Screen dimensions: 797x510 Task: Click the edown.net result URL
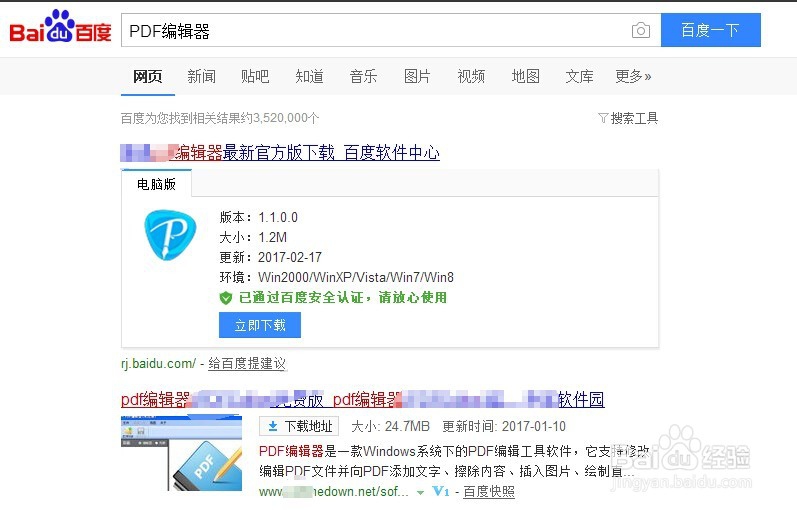tap(333, 492)
